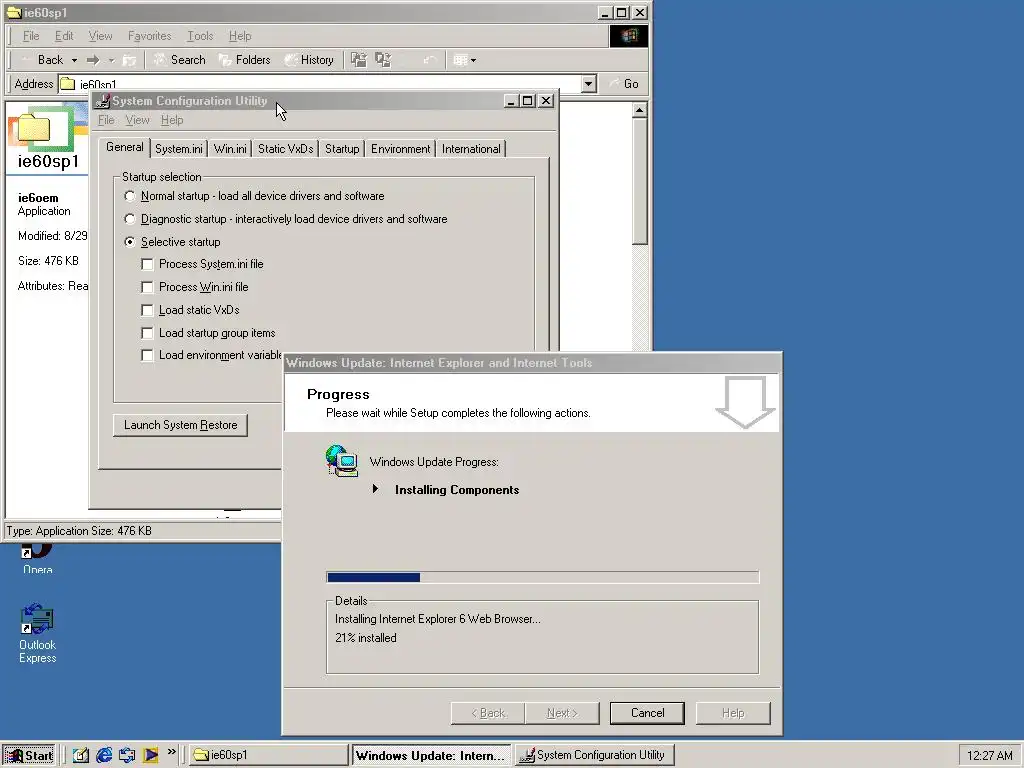Click the Move To icon in the toolbar
This screenshot has height=768, width=1024.
point(359,60)
